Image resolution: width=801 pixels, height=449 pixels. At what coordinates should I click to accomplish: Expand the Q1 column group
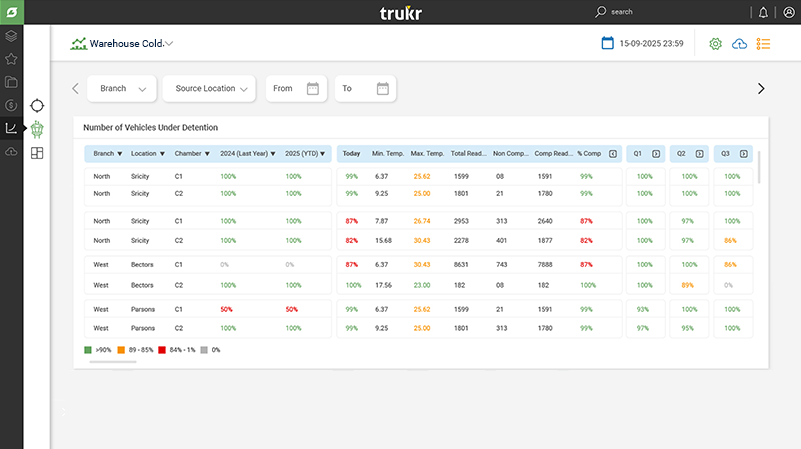click(656, 154)
